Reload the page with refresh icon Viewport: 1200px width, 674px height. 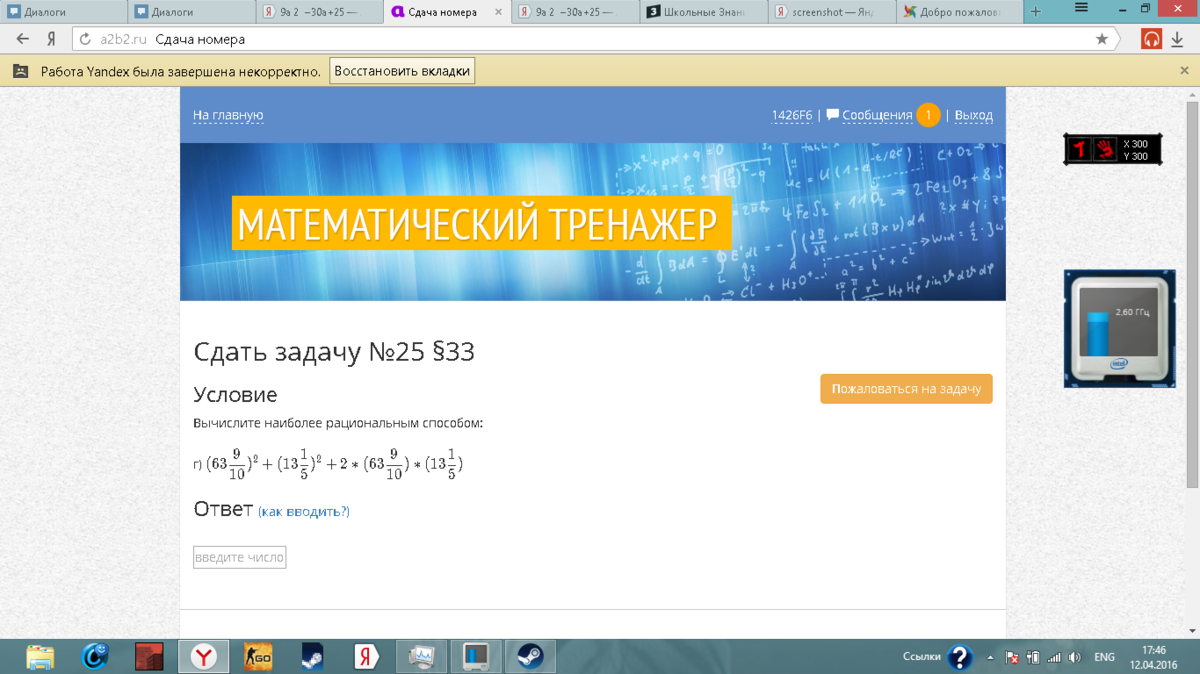[x=85, y=39]
